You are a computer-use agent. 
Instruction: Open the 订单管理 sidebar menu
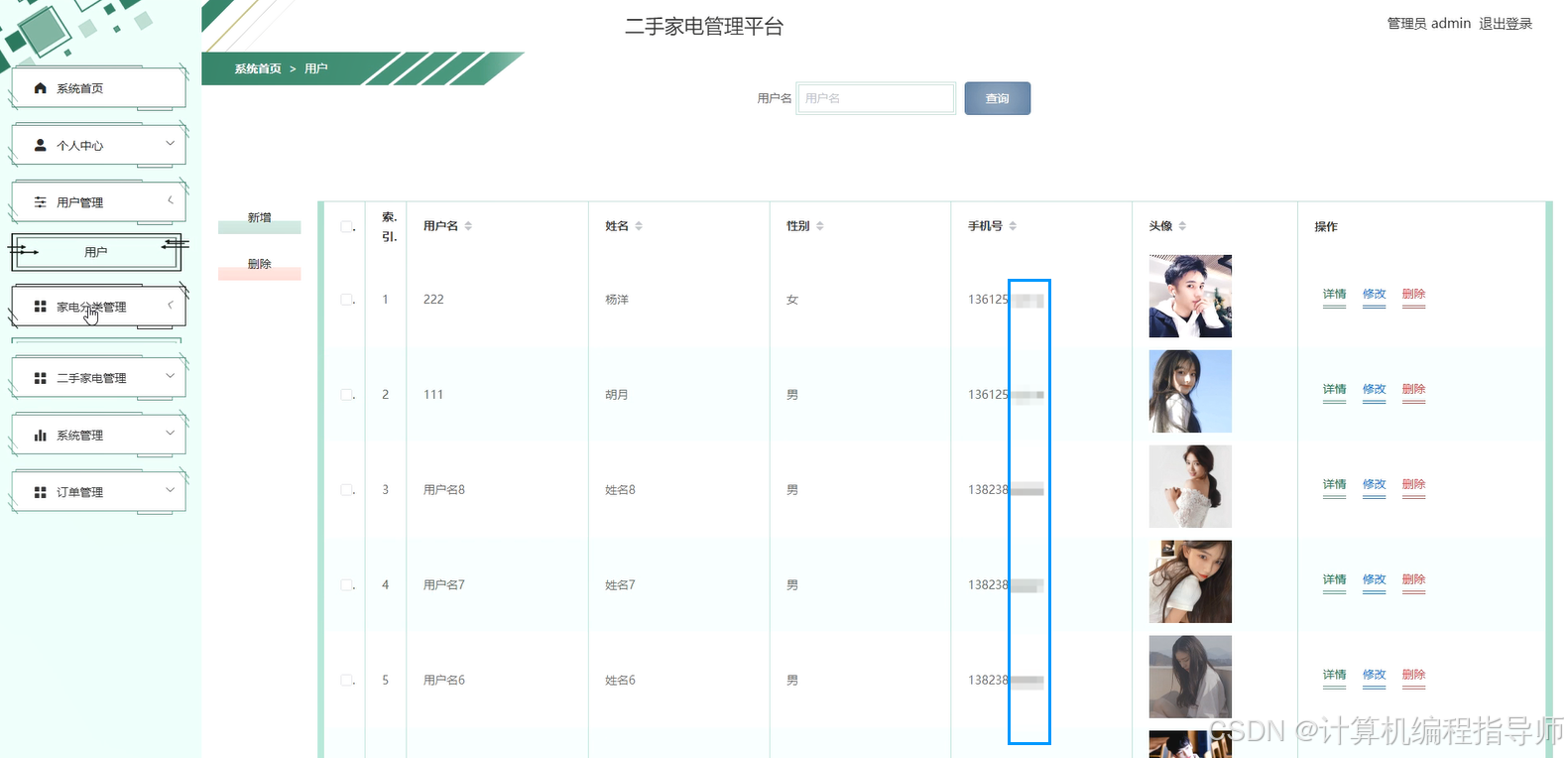(98, 492)
